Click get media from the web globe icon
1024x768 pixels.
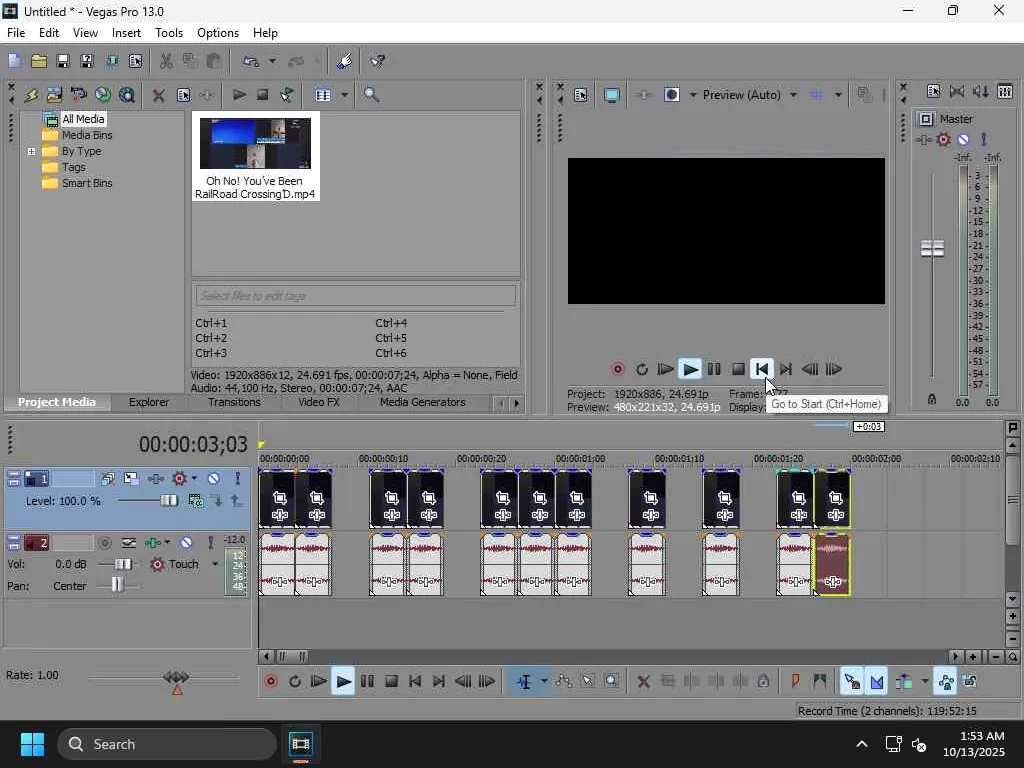click(x=127, y=95)
